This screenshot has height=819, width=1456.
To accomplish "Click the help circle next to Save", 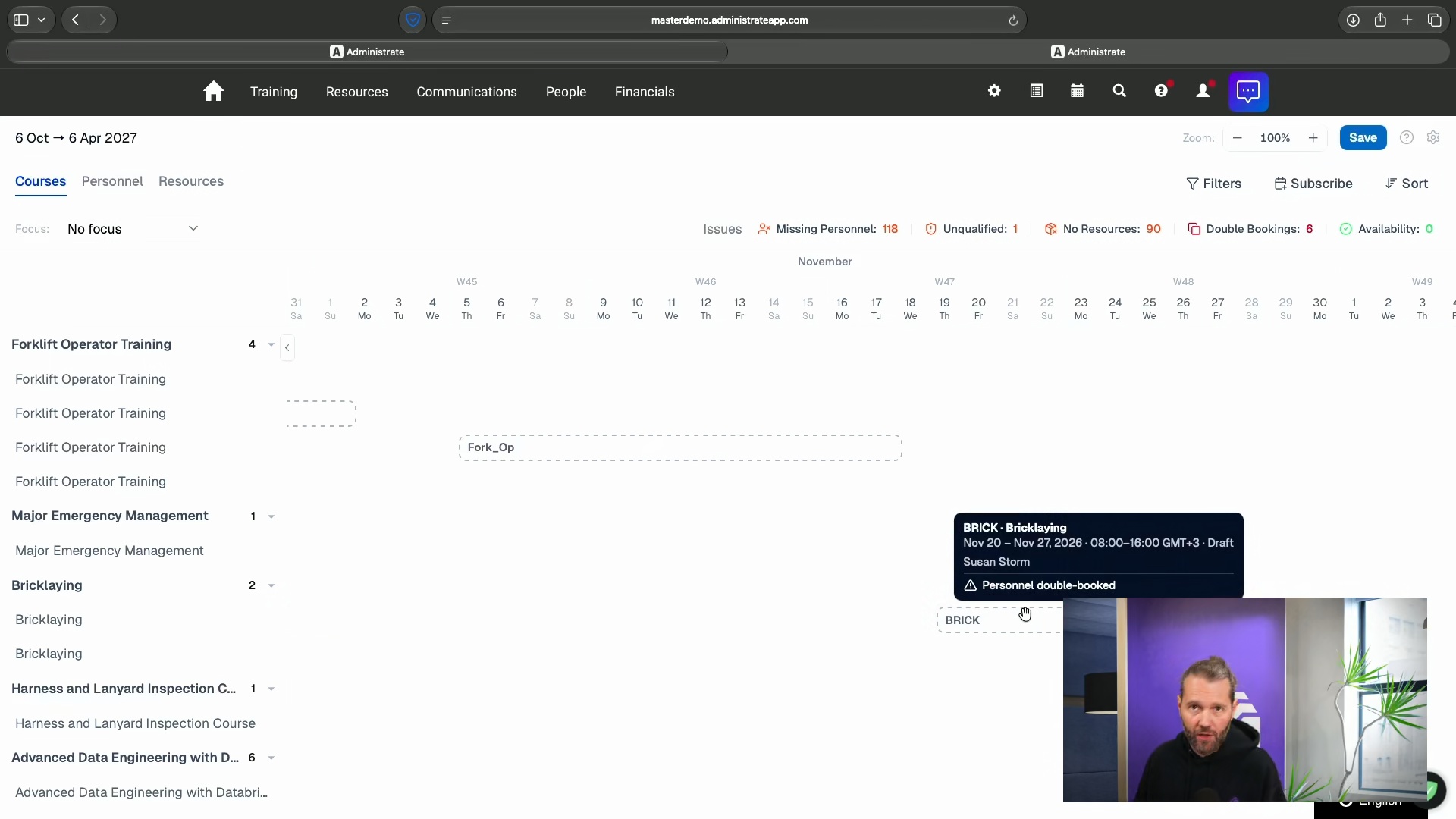I will tap(1407, 137).
